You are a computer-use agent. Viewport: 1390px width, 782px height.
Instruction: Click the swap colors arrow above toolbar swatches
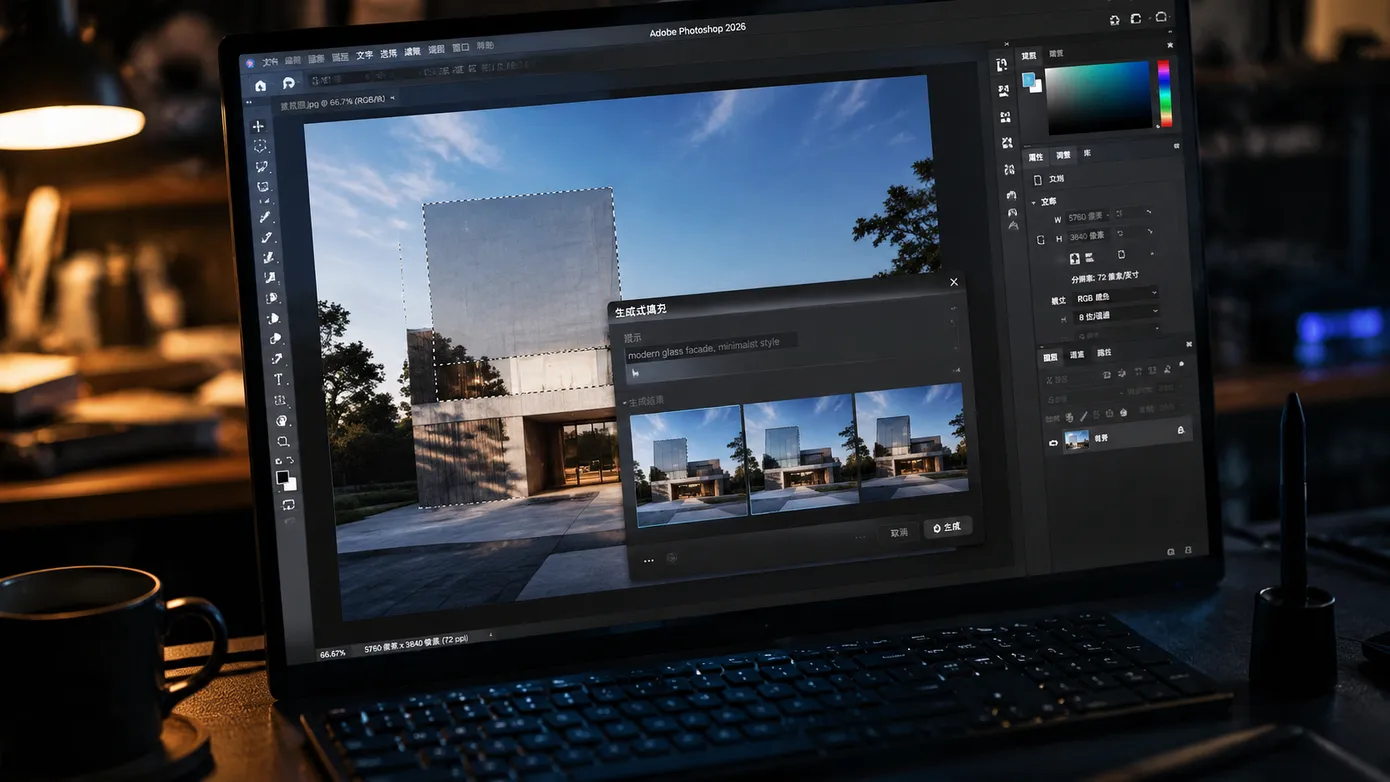[290, 460]
